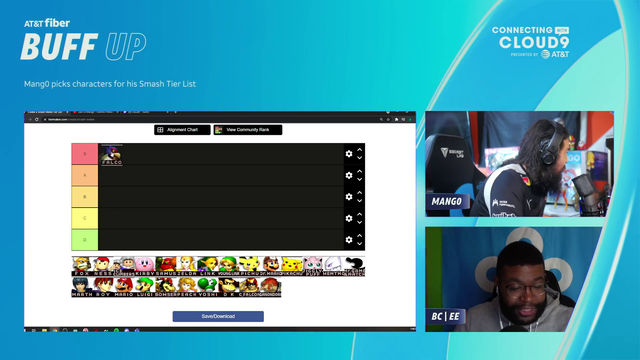
Task: Pick the Yoshi character icon
Action: pos(208,287)
